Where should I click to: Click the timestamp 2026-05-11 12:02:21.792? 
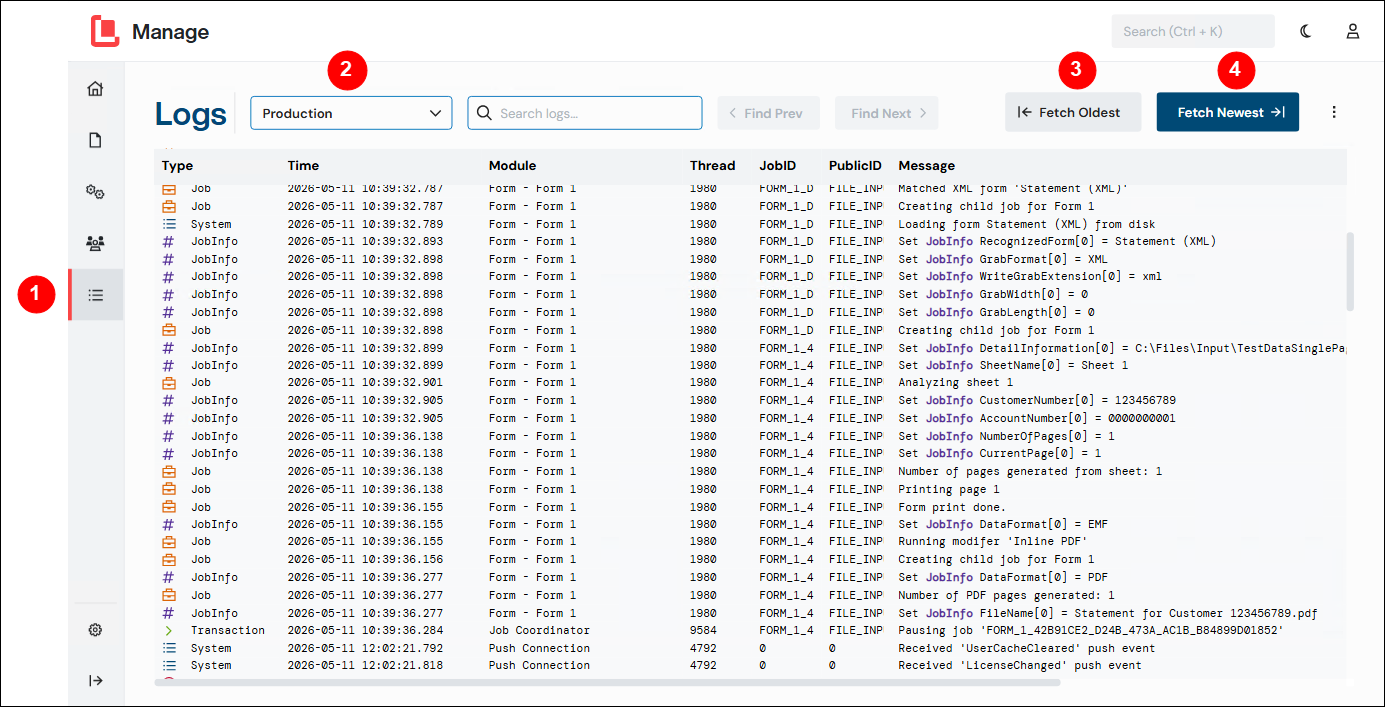point(365,648)
